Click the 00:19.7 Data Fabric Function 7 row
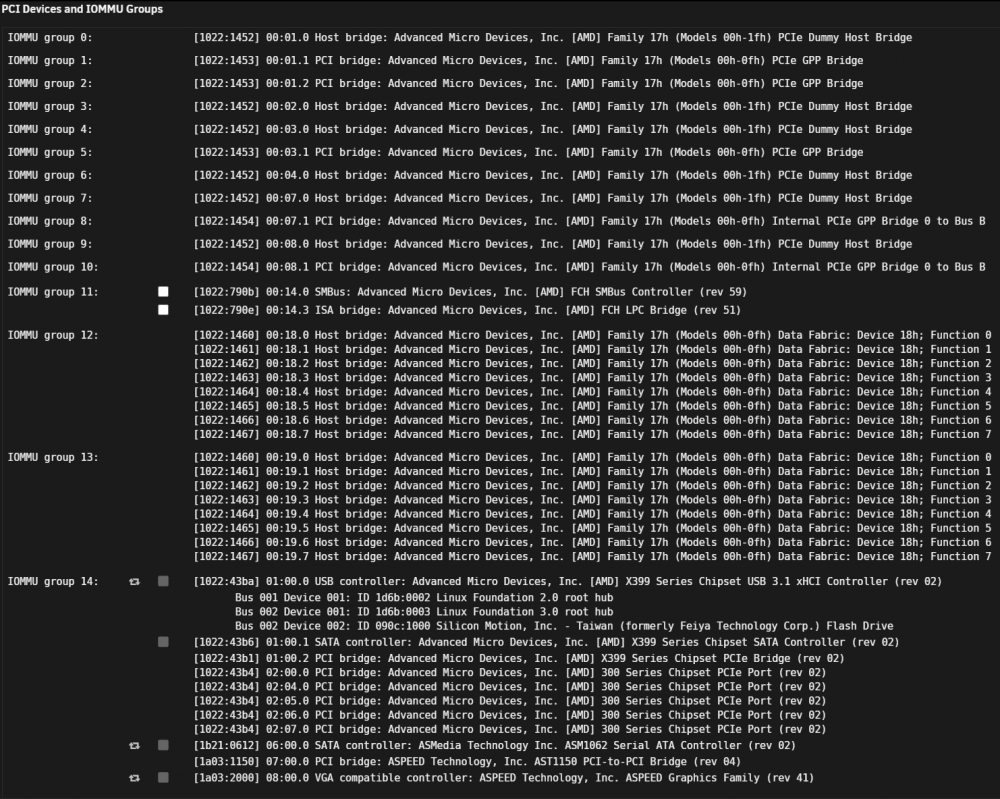 [593, 557]
